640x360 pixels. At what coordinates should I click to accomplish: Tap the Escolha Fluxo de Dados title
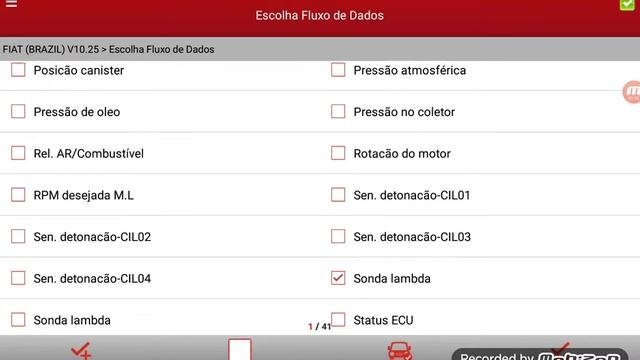[320, 16]
